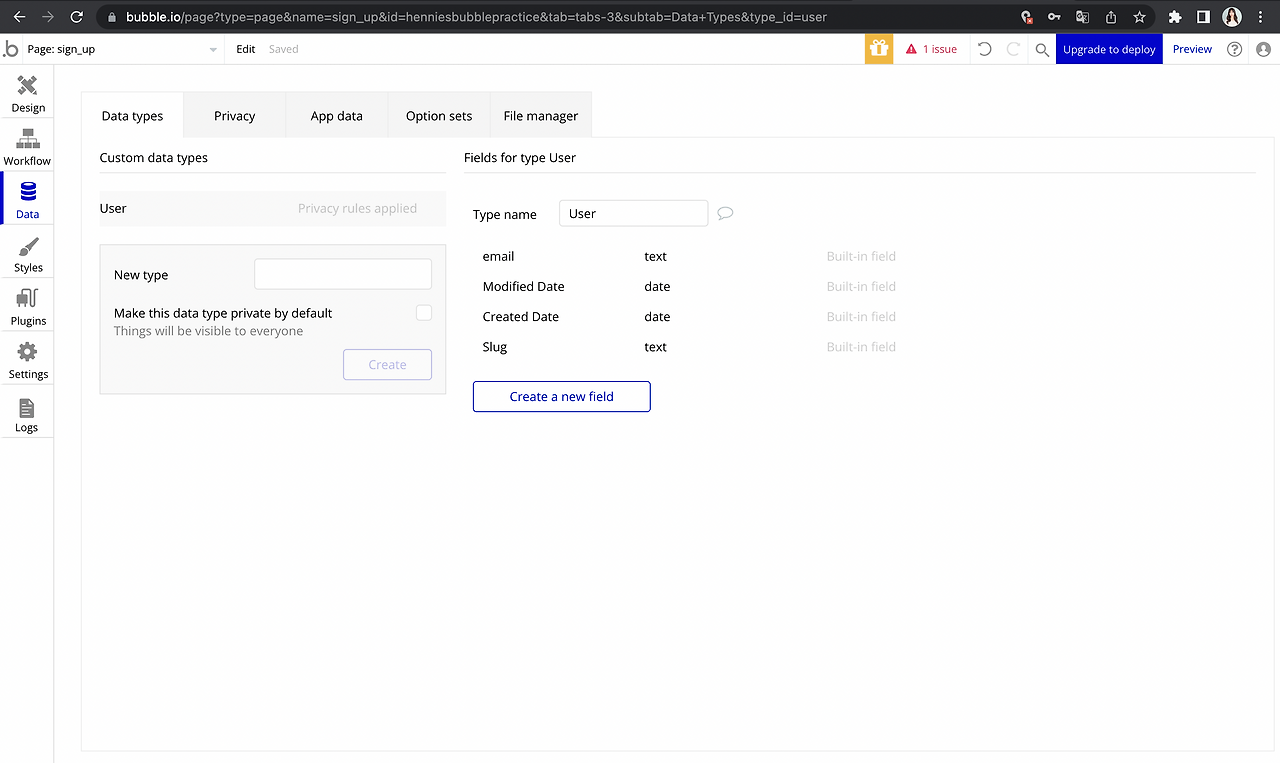Switch to the File manager tab
Image resolution: width=1280 pixels, height=763 pixels.
coord(541,116)
